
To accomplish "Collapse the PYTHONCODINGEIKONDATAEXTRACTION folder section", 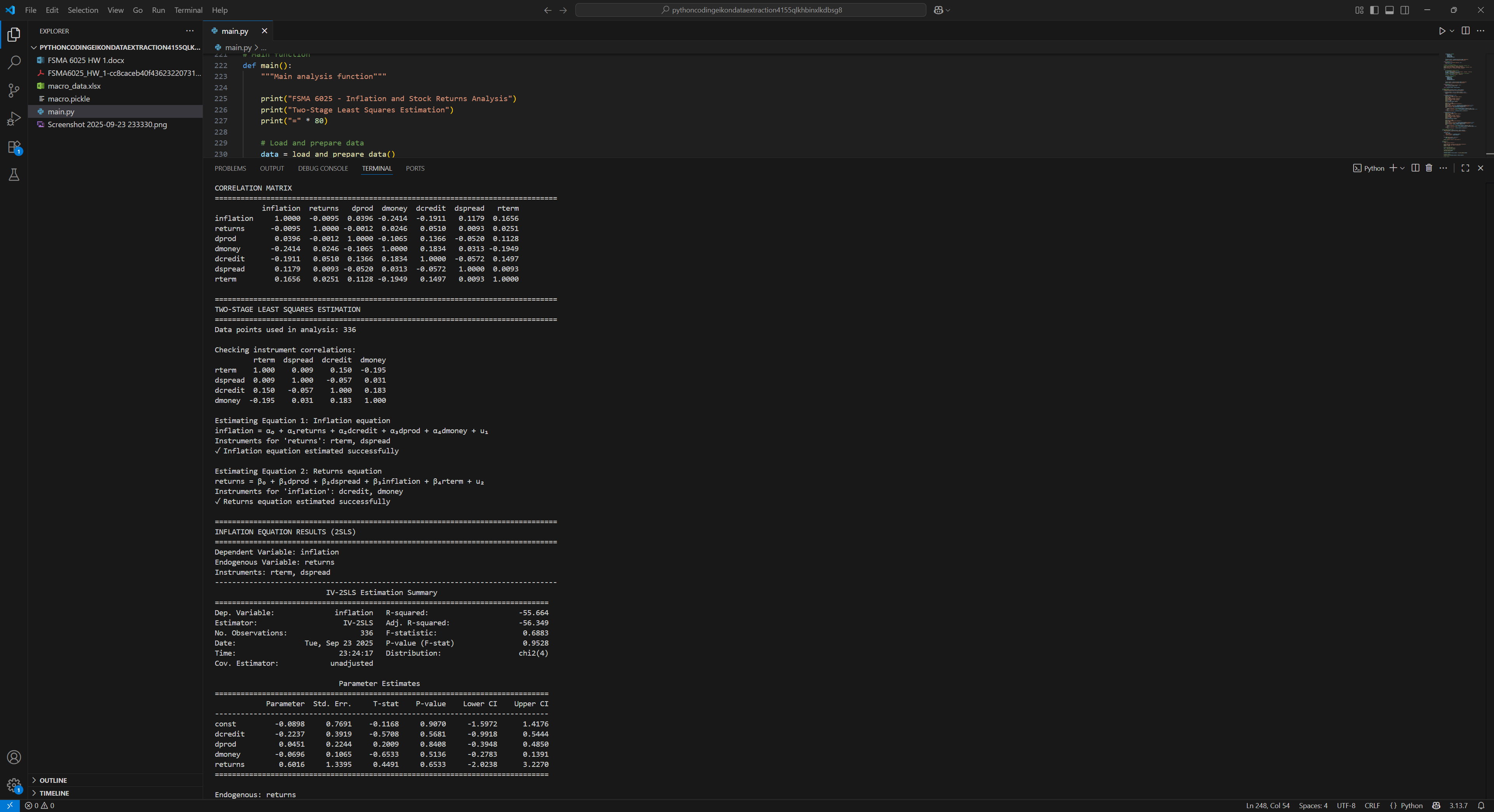I will 116,47.
